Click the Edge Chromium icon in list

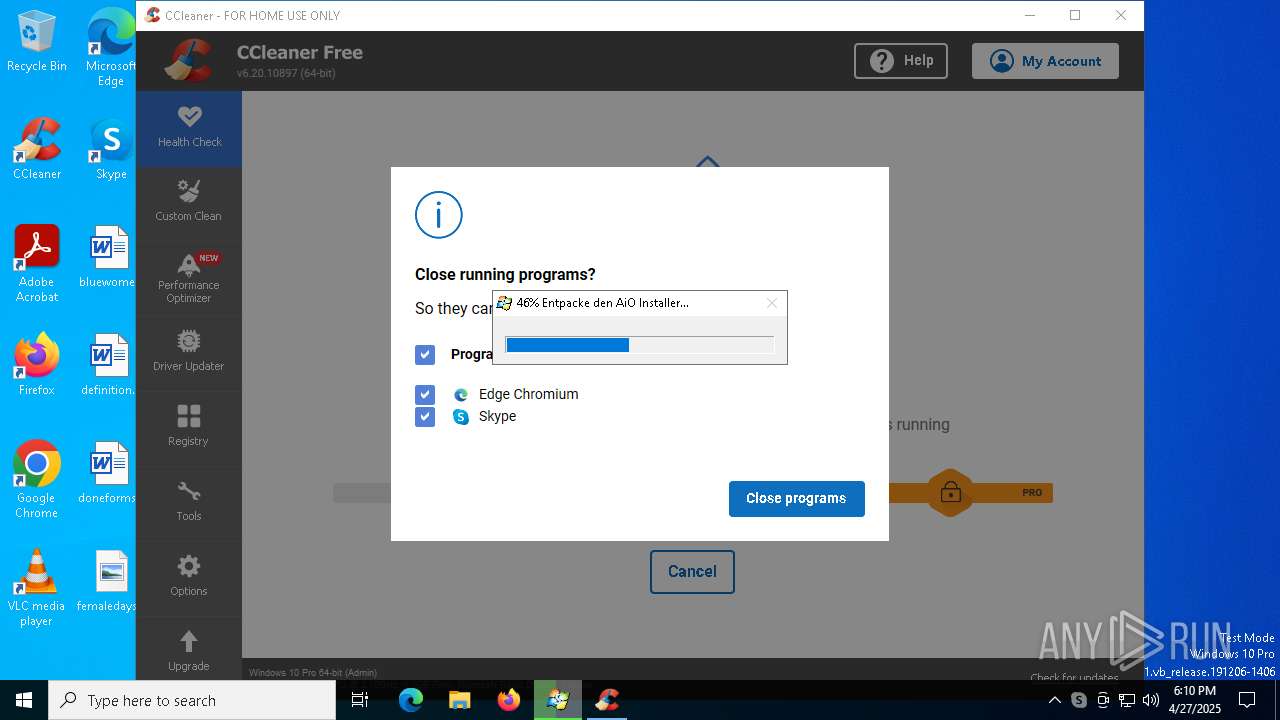pos(461,395)
